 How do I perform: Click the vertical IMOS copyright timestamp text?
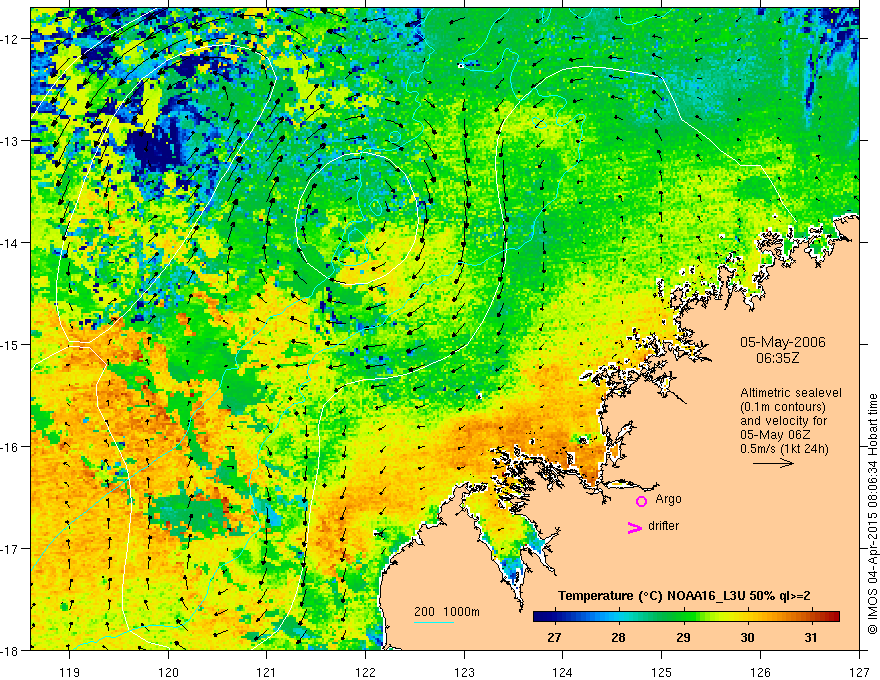(x=872, y=514)
